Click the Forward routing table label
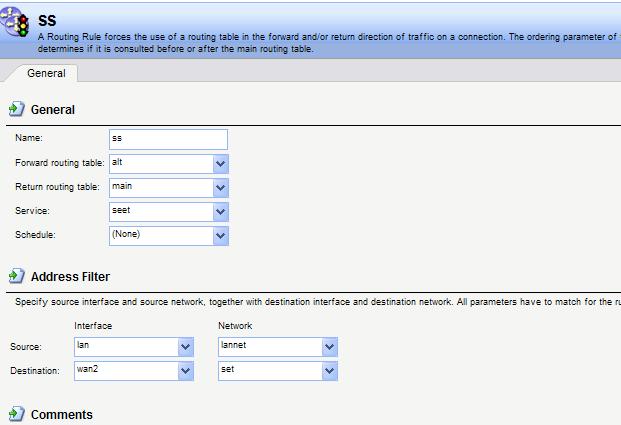Image resolution: width=621 pixels, height=425 pixels. tap(58, 163)
